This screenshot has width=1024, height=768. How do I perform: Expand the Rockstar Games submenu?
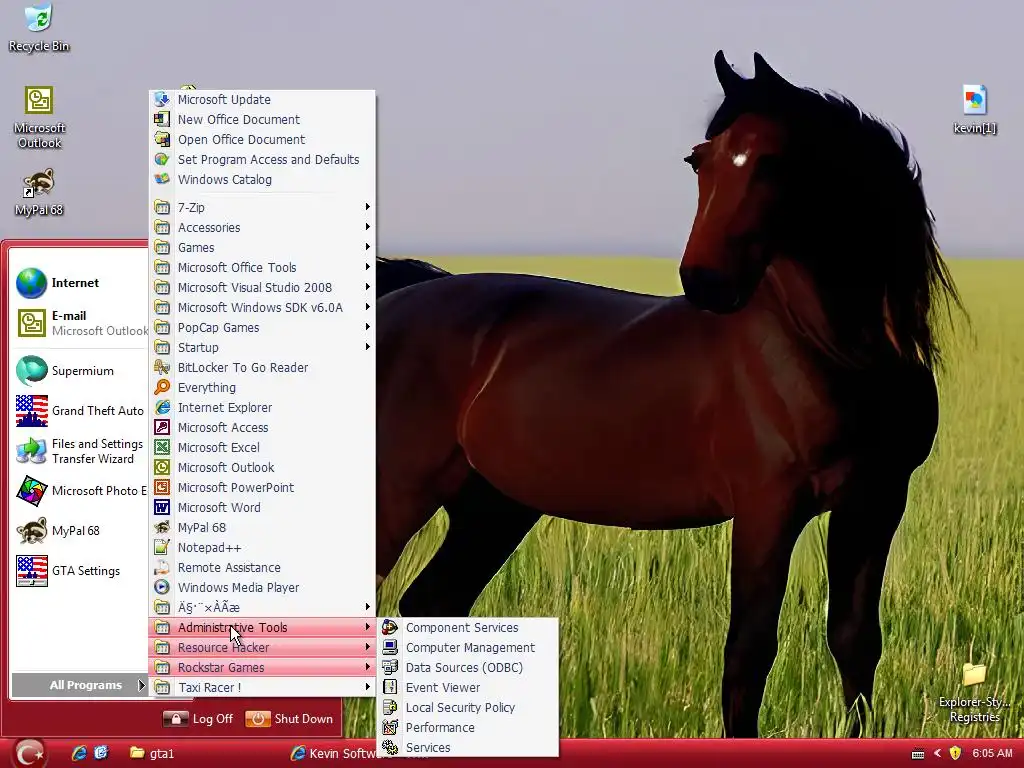coord(263,667)
